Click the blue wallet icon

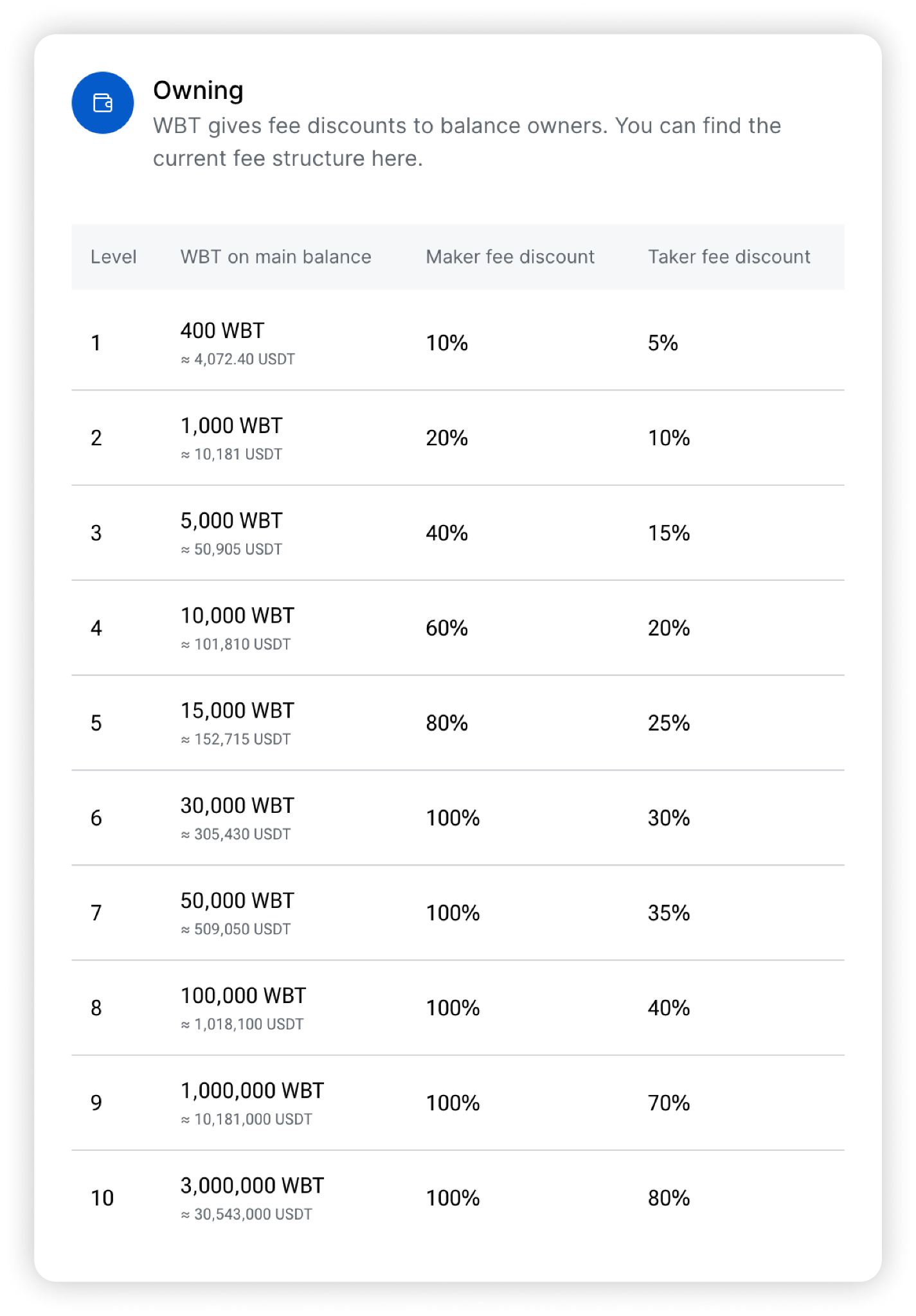(103, 103)
